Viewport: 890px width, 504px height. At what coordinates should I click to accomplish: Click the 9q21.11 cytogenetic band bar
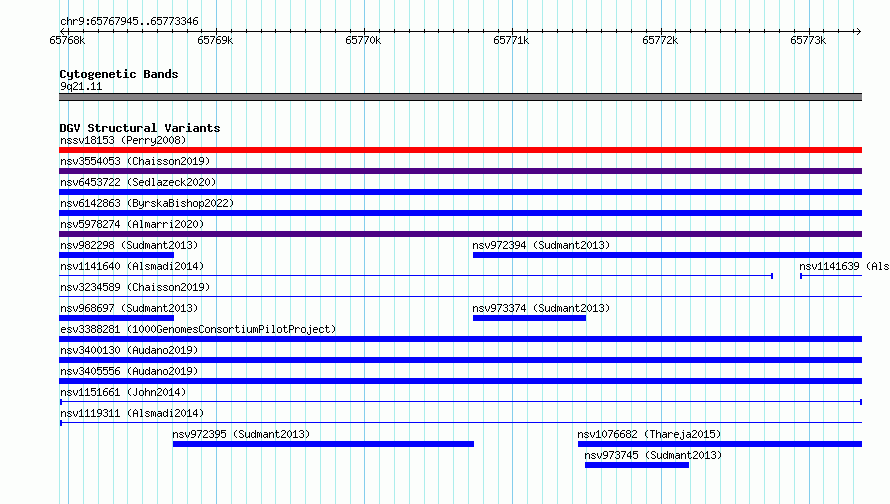[460, 97]
